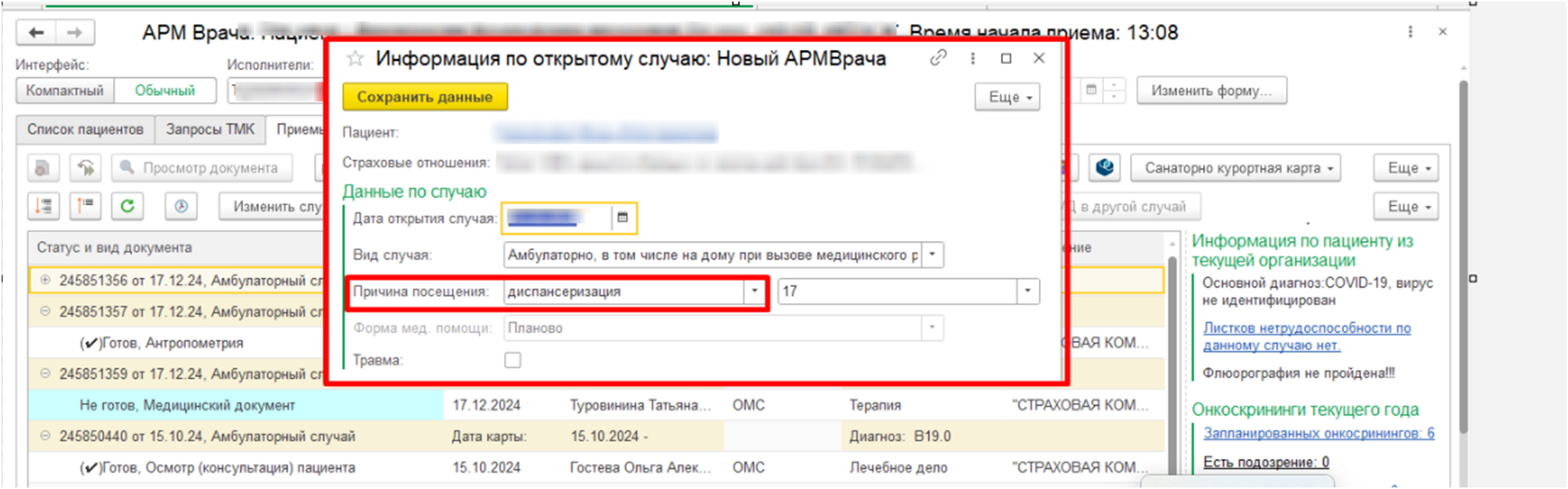Add dialog to favorites with star icon
Viewport: 1568px width, 489px height.
click(355, 58)
